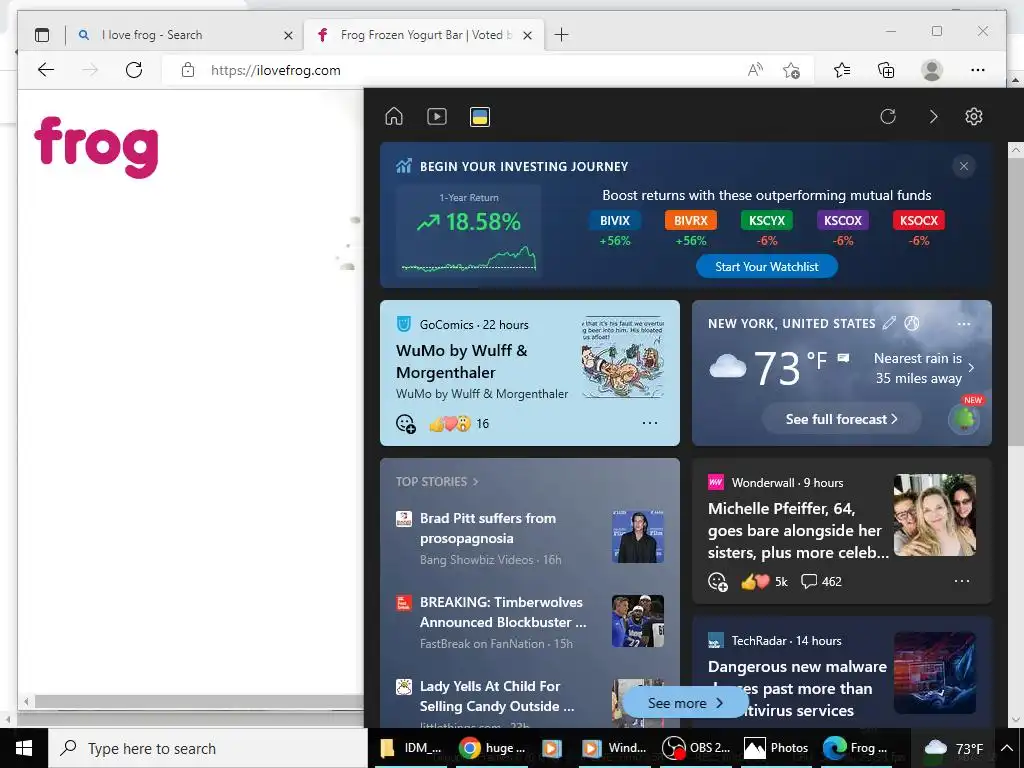Edit the New York weather location pencil

click(889, 323)
